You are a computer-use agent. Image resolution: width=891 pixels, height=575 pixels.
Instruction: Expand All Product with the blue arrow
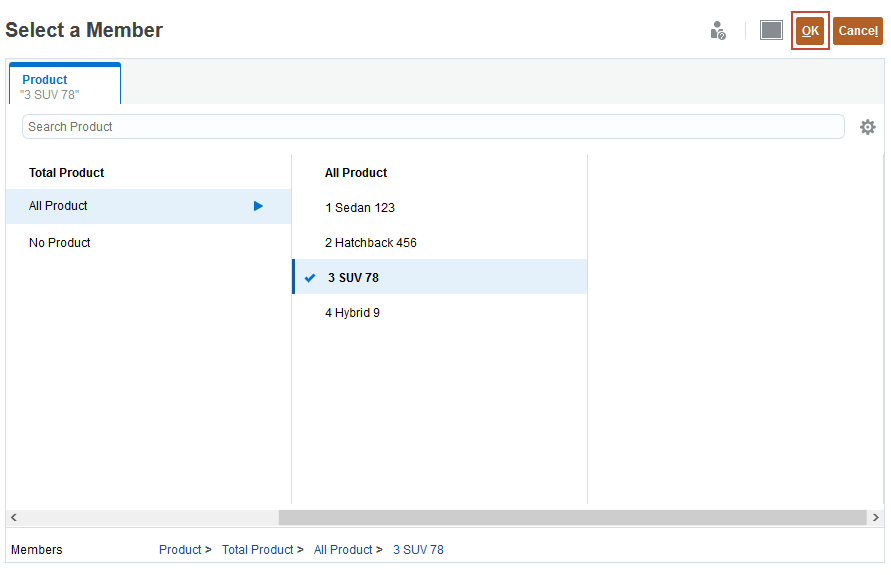258,206
